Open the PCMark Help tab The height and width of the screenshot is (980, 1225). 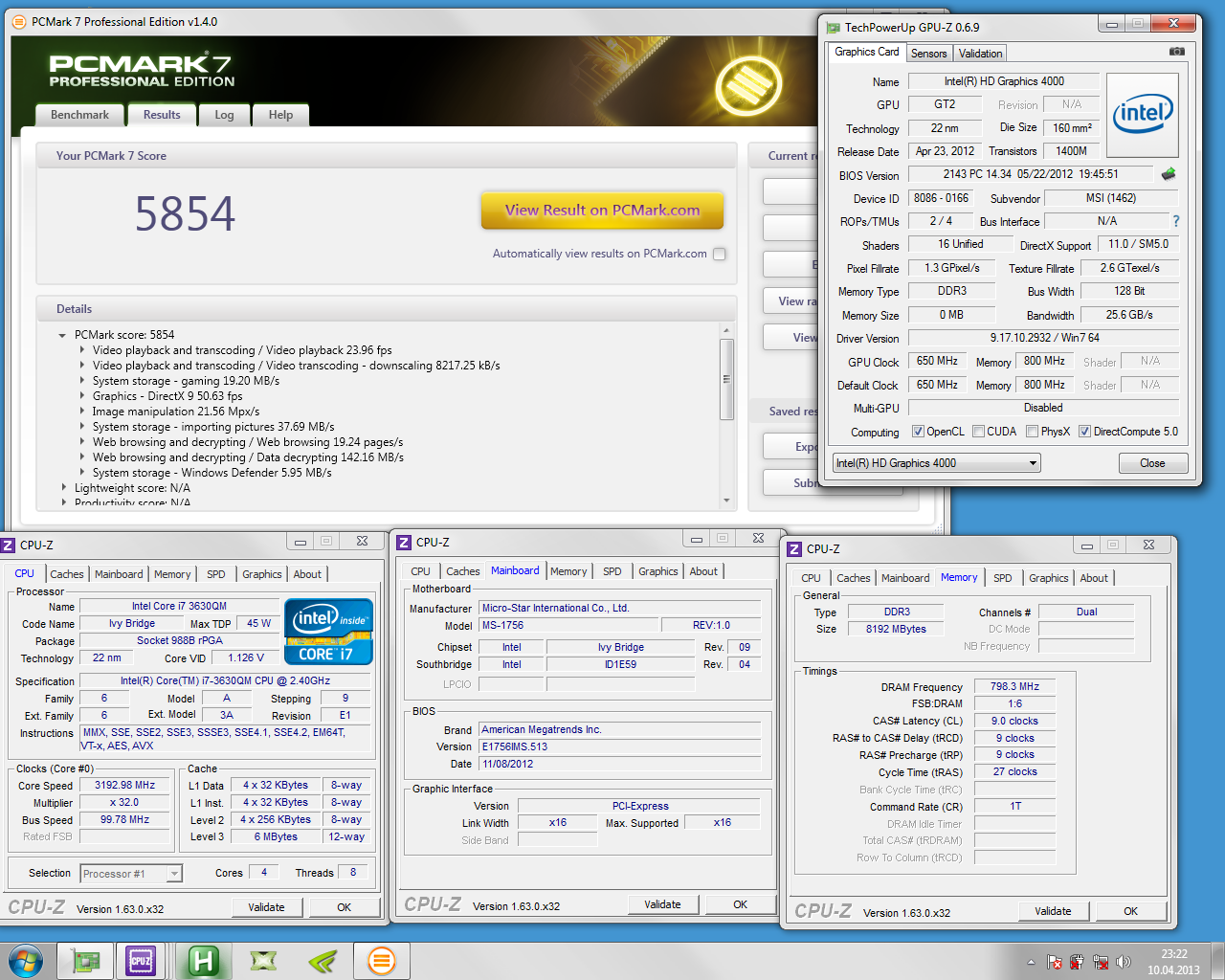280,115
